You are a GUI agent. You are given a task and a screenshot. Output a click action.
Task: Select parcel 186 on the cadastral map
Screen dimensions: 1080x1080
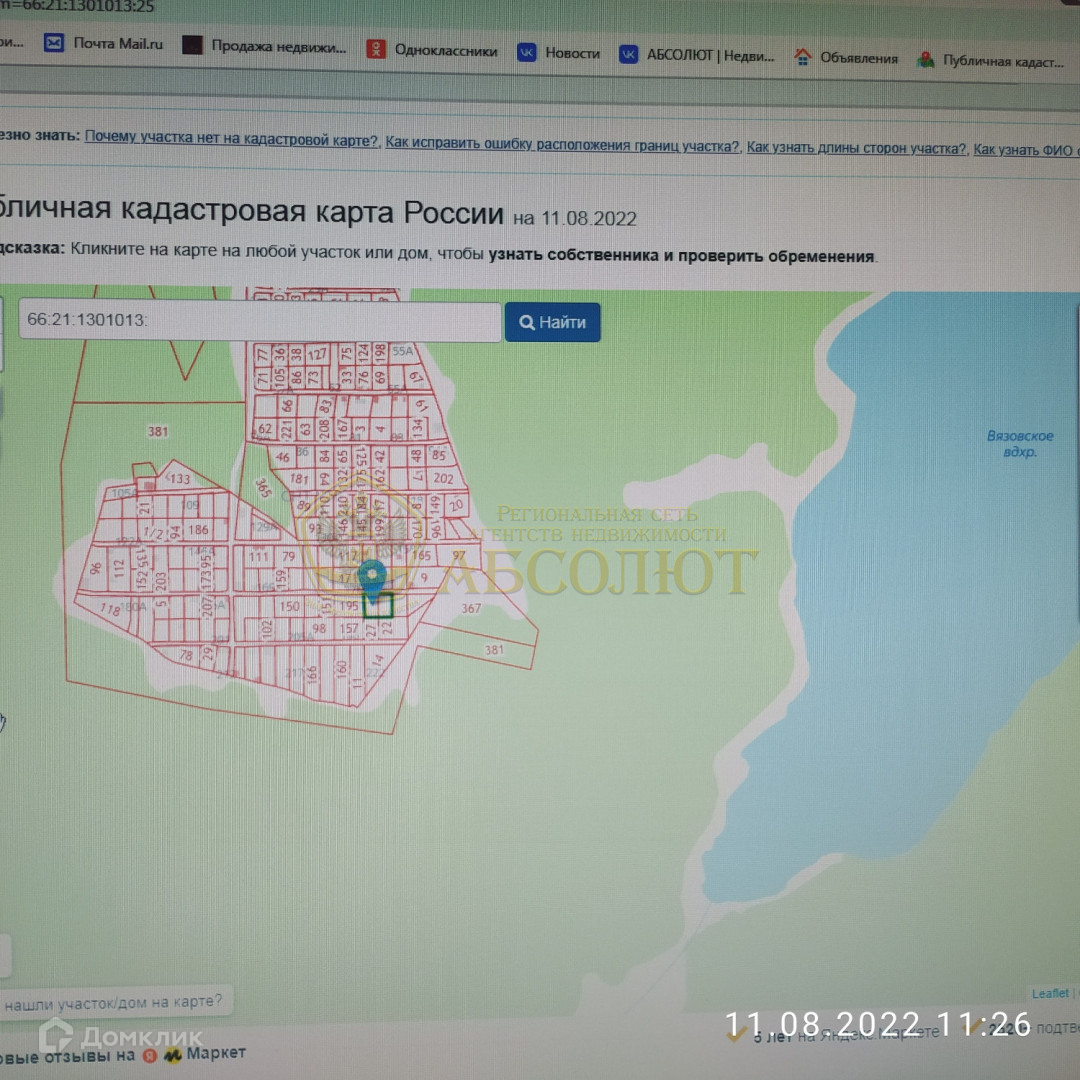[x=198, y=530]
